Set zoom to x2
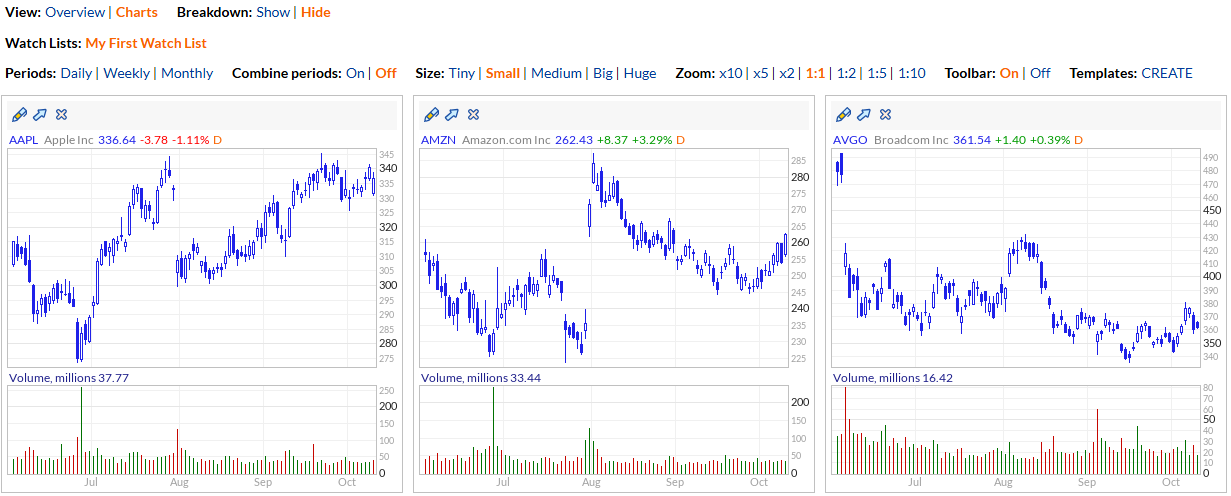The height and width of the screenshot is (496, 1231). click(787, 73)
